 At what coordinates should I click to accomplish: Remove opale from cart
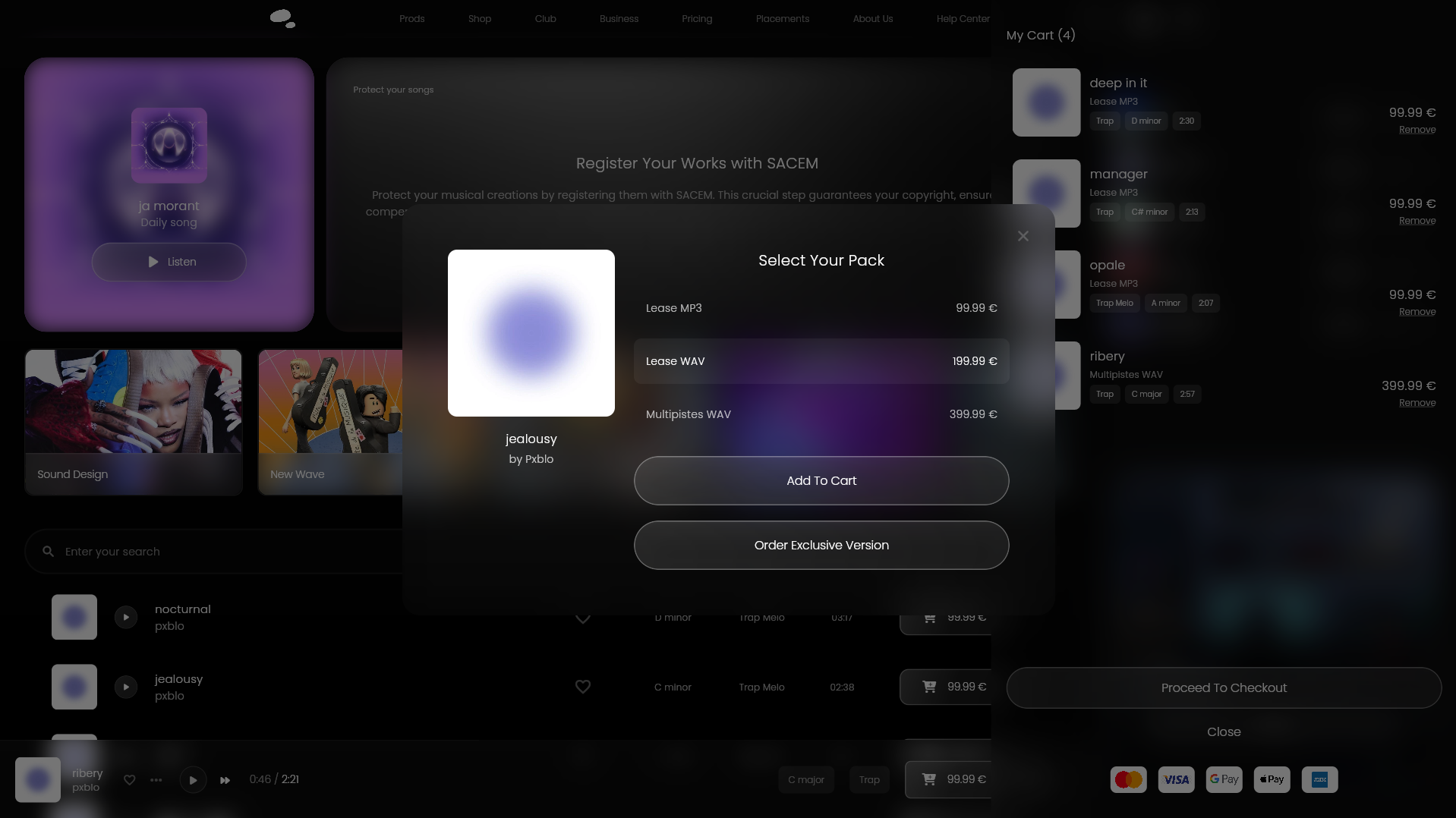1417,312
